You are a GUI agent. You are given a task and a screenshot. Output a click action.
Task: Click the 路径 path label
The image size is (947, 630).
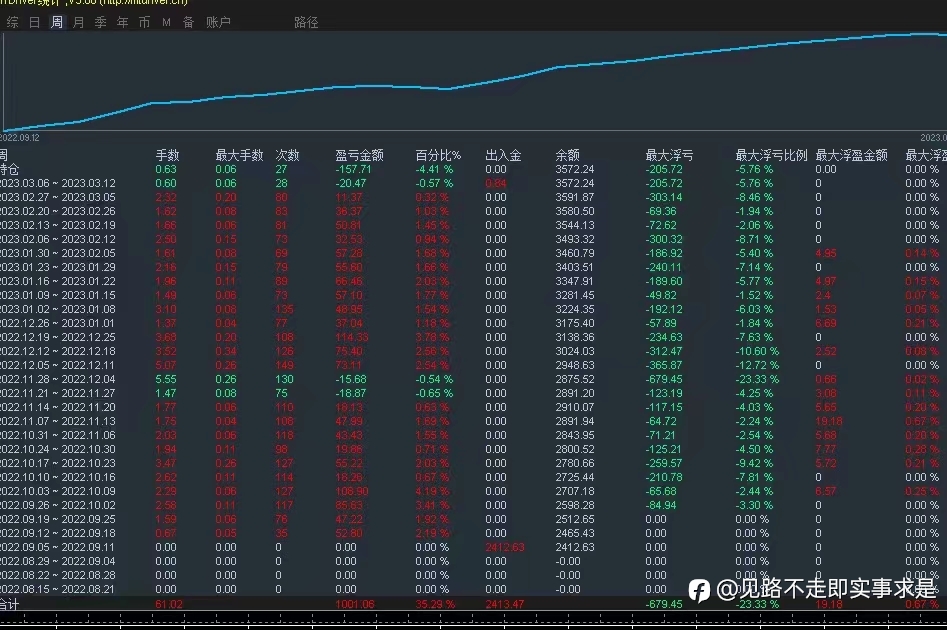point(306,22)
